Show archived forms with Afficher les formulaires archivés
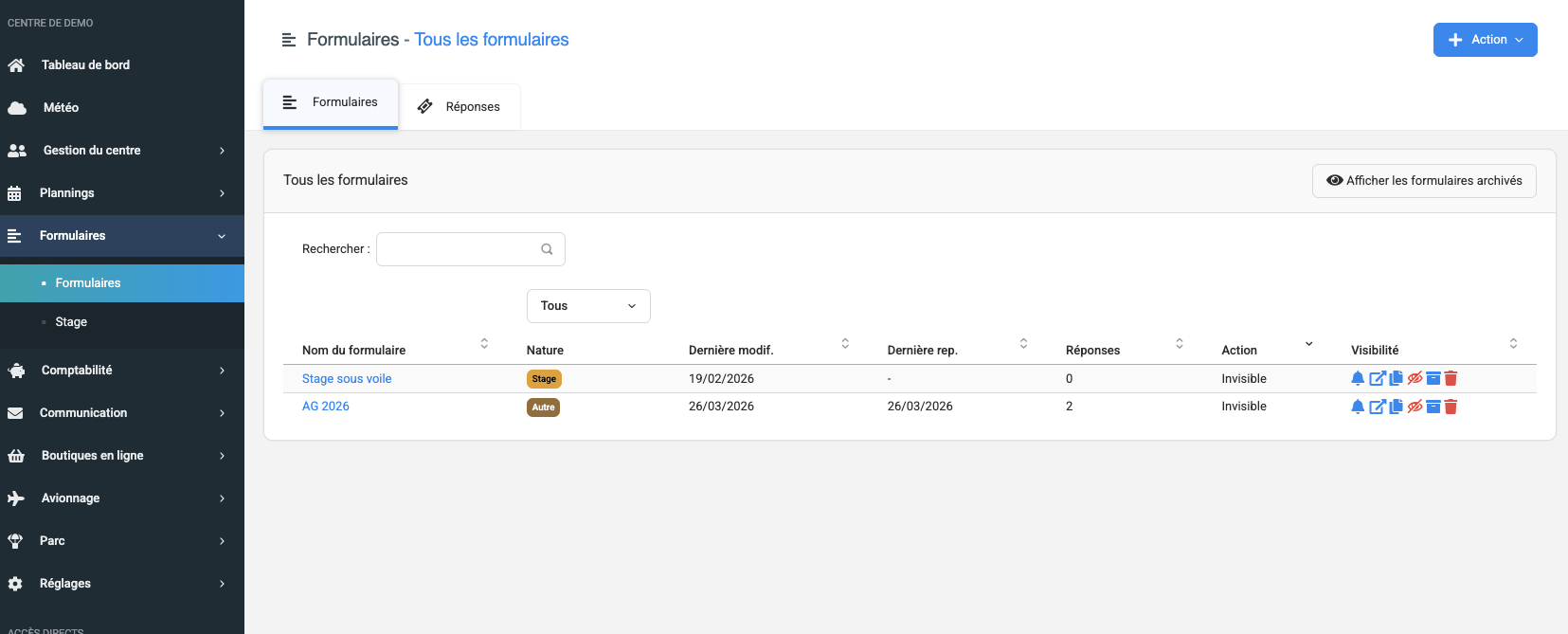 point(1423,181)
